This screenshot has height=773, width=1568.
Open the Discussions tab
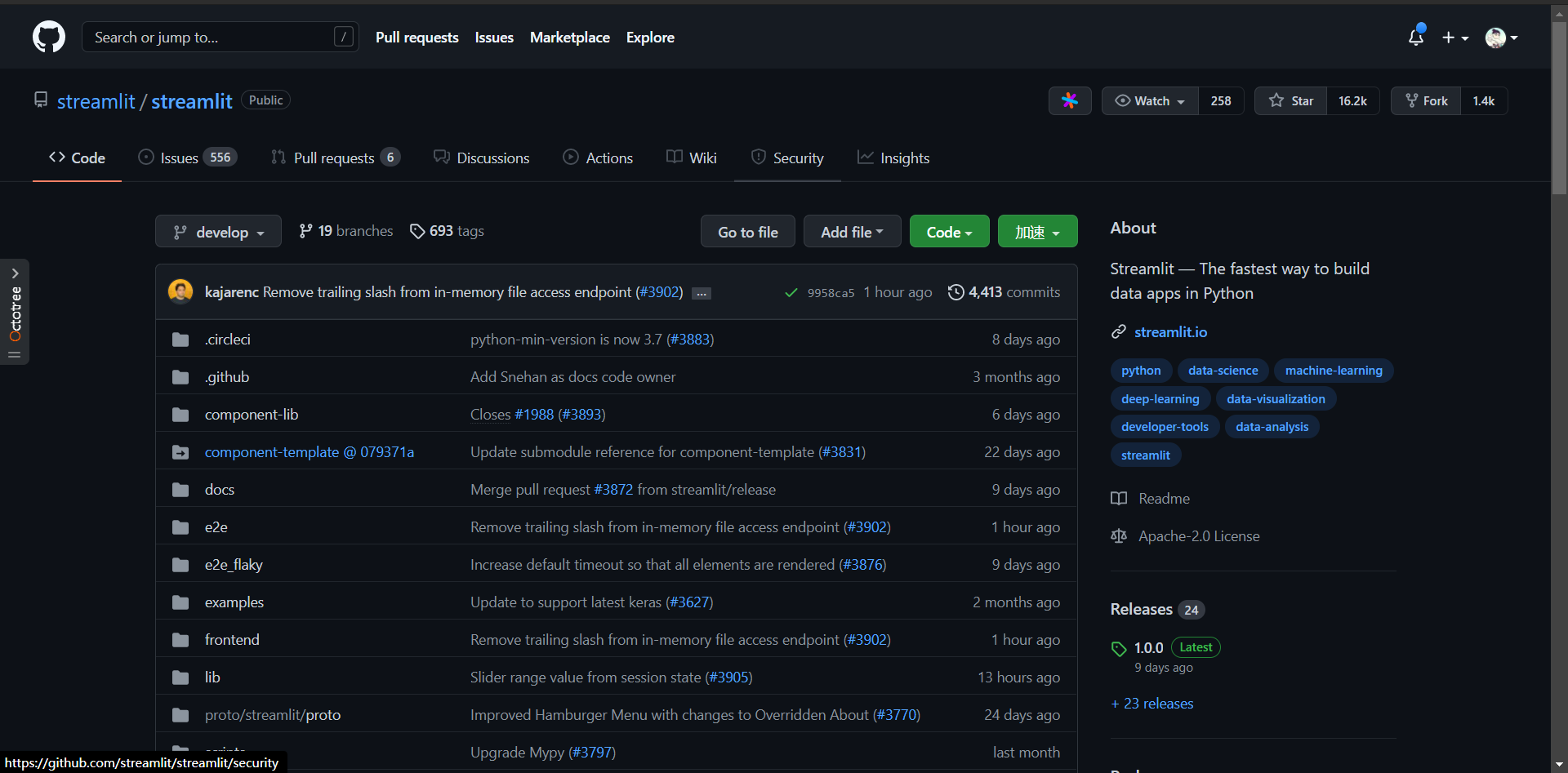click(x=482, y=158)
